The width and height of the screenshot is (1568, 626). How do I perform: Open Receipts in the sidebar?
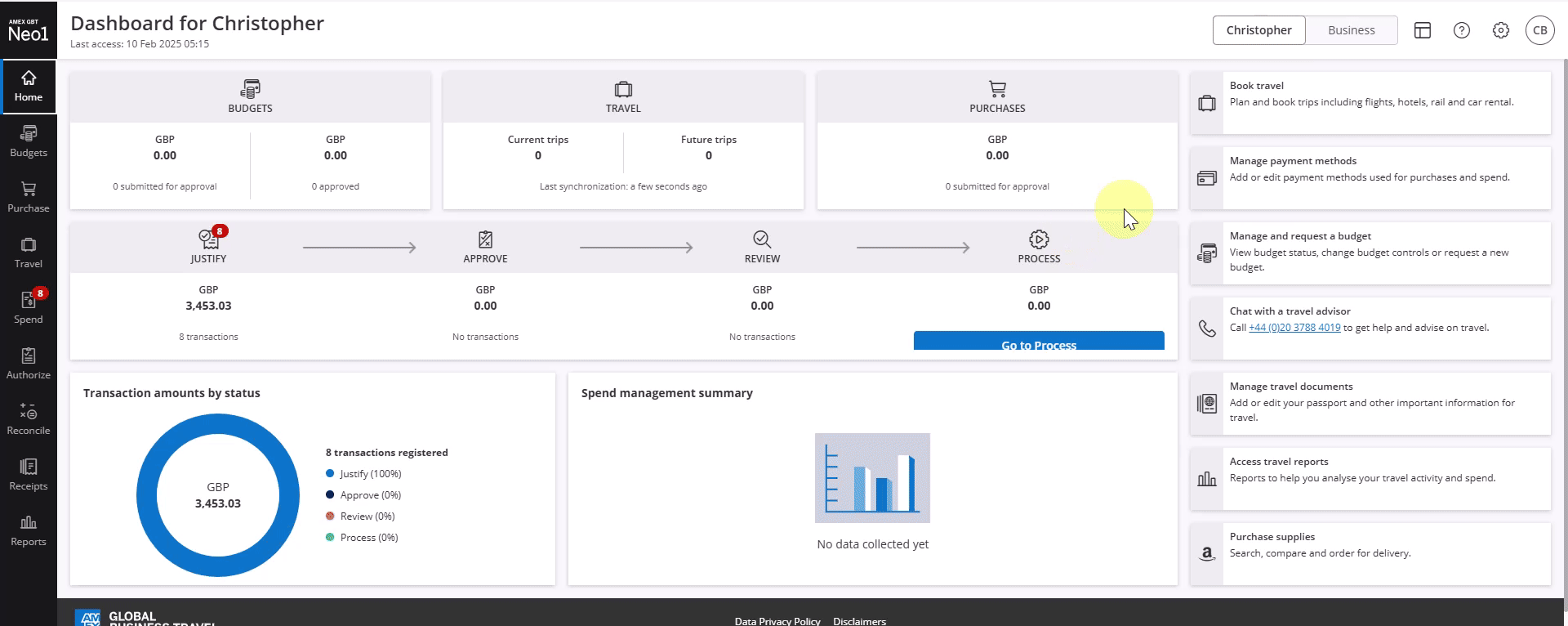[x=29, y=475]
